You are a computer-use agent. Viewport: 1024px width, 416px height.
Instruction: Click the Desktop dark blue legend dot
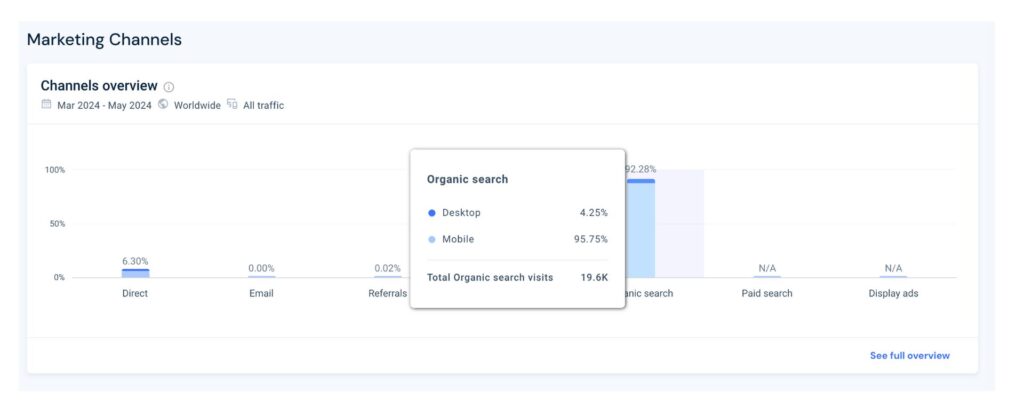coord(431,213)
